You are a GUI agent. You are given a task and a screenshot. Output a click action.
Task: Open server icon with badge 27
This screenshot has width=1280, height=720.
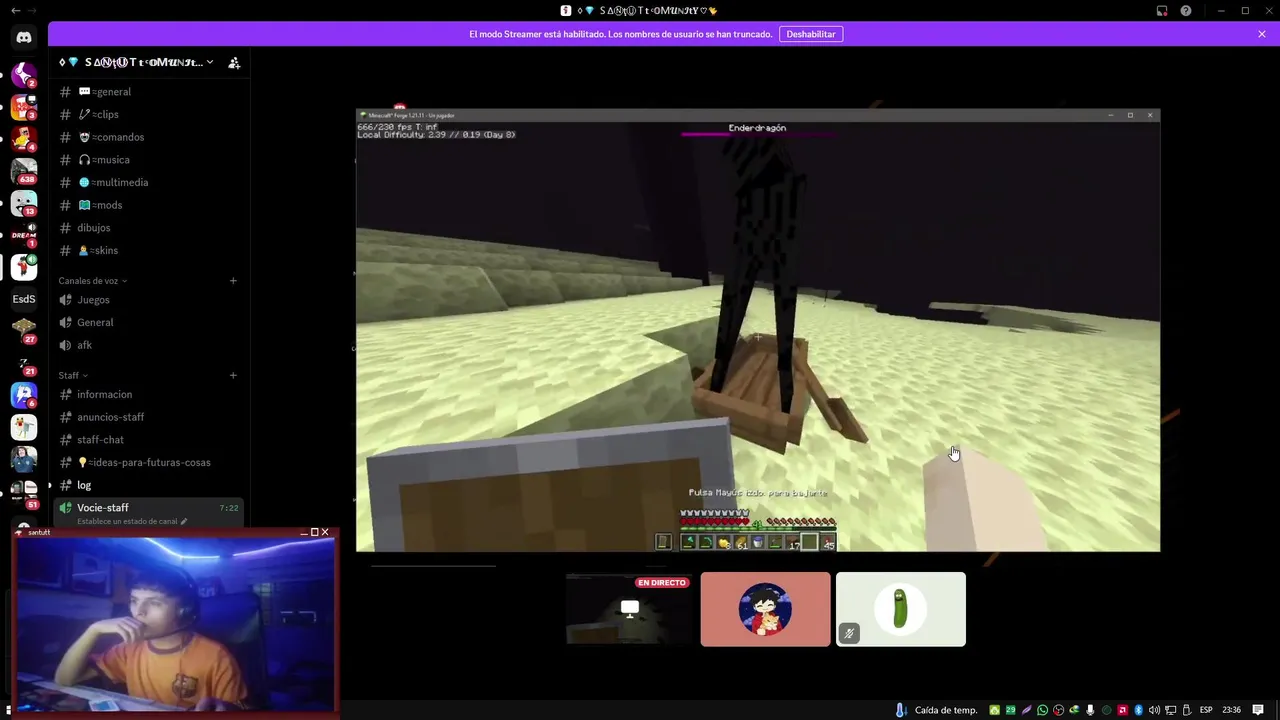tap(24, 329)
